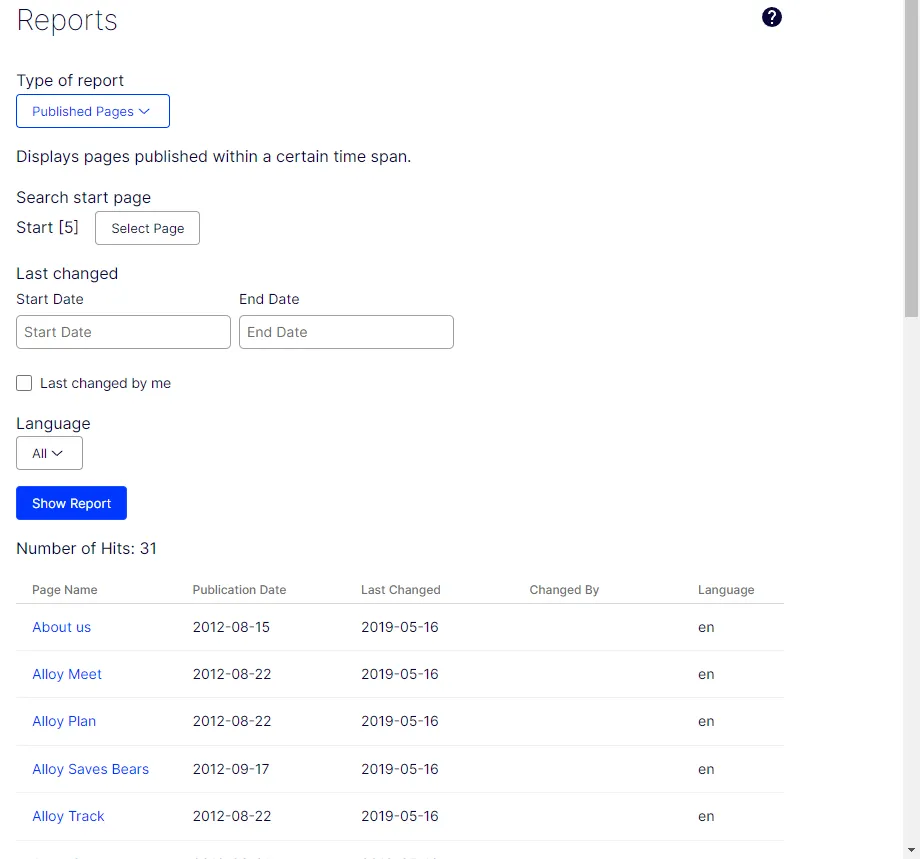The image size is (920, 859).
Task: Sort by the Last Changed column header
Action: pos(401,590)
